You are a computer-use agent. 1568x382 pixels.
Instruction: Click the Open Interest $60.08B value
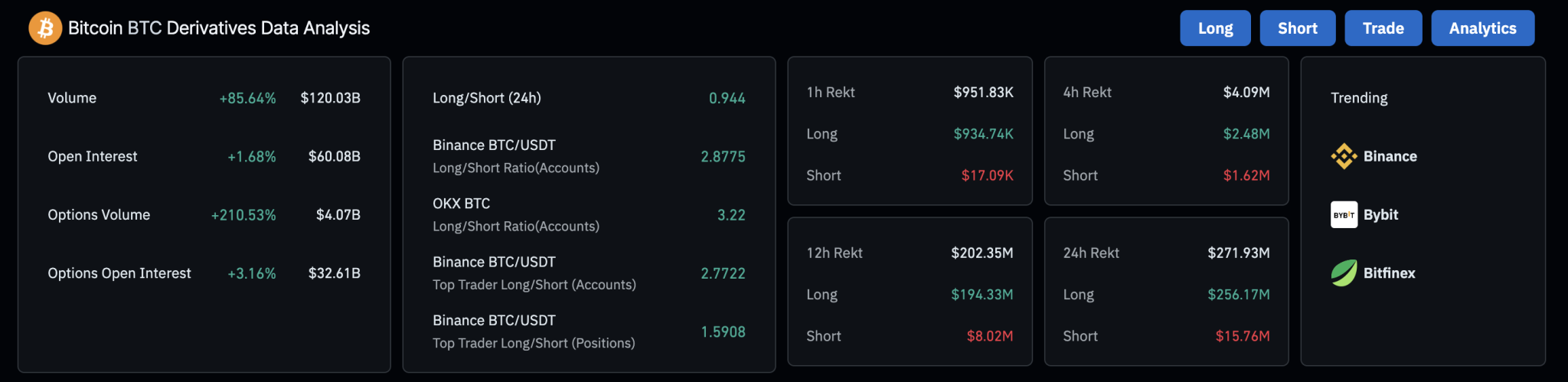(x=334, y=156)
